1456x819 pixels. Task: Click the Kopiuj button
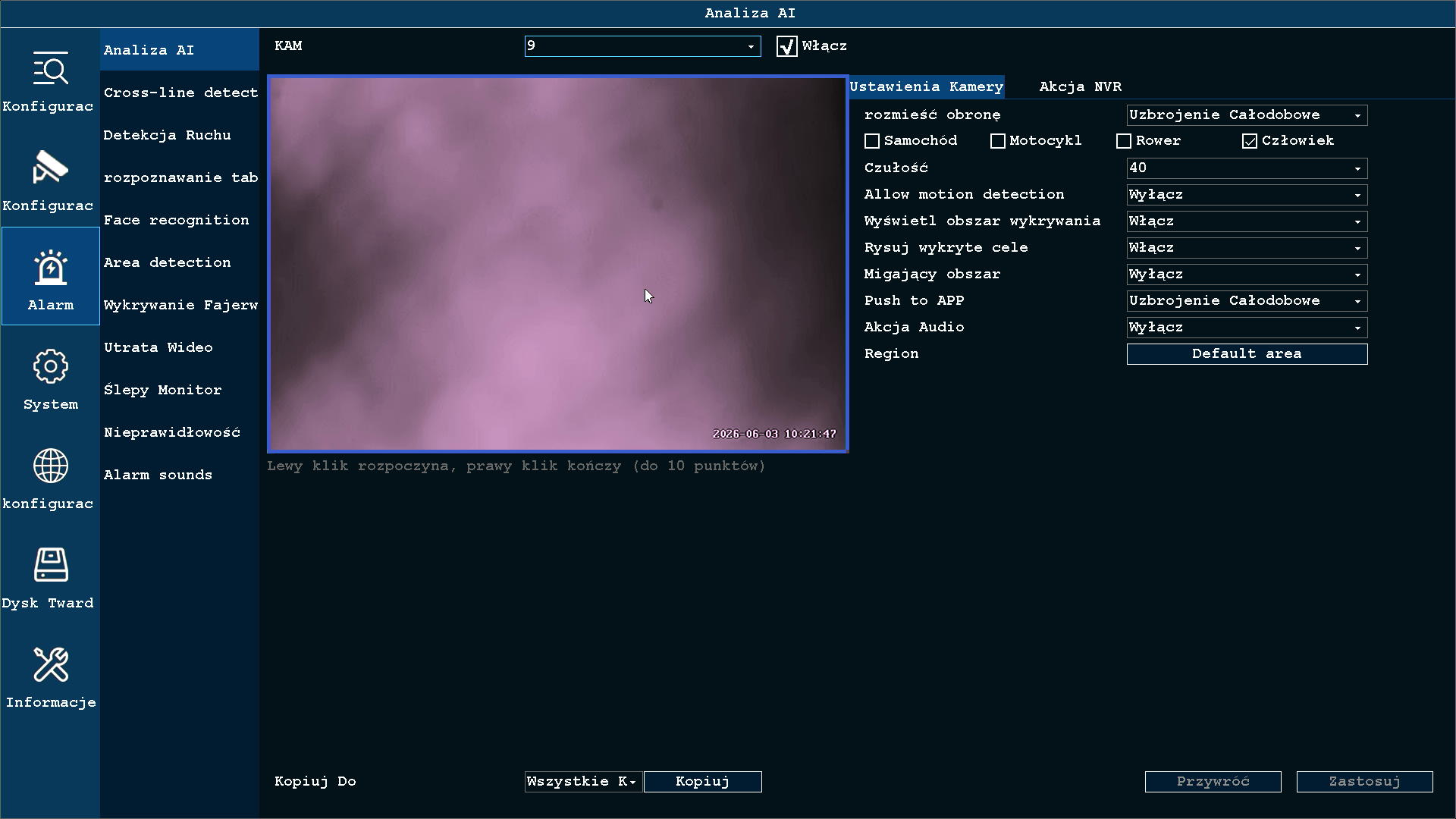point(702,782)
